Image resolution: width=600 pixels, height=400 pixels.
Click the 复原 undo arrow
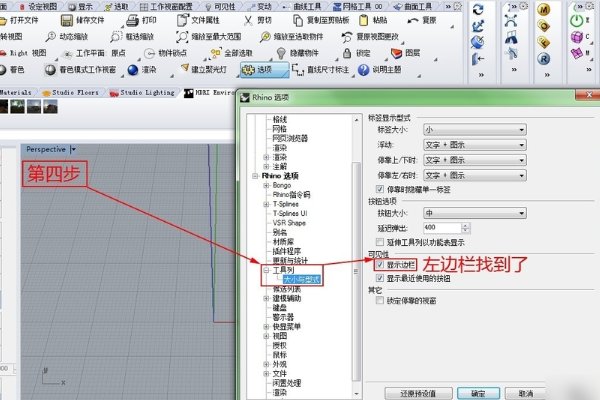point(413,20)
